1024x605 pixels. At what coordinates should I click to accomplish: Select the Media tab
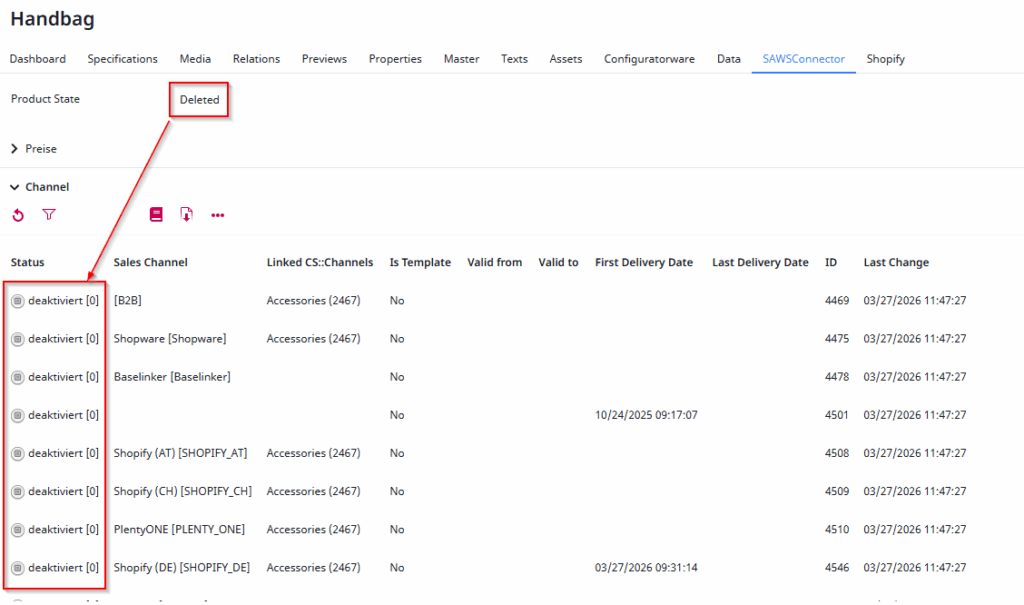point(195,59)
